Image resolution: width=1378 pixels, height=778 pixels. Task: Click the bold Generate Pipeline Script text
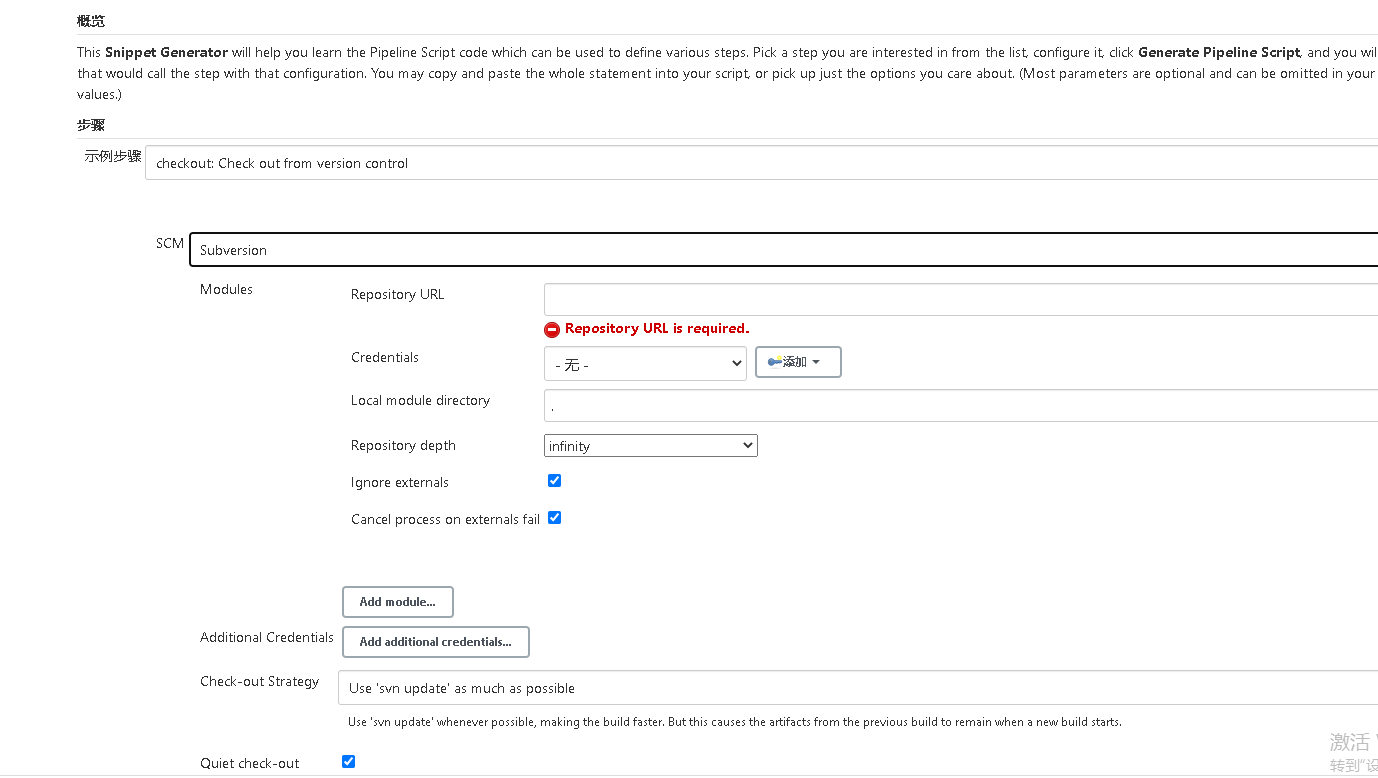1219,52
